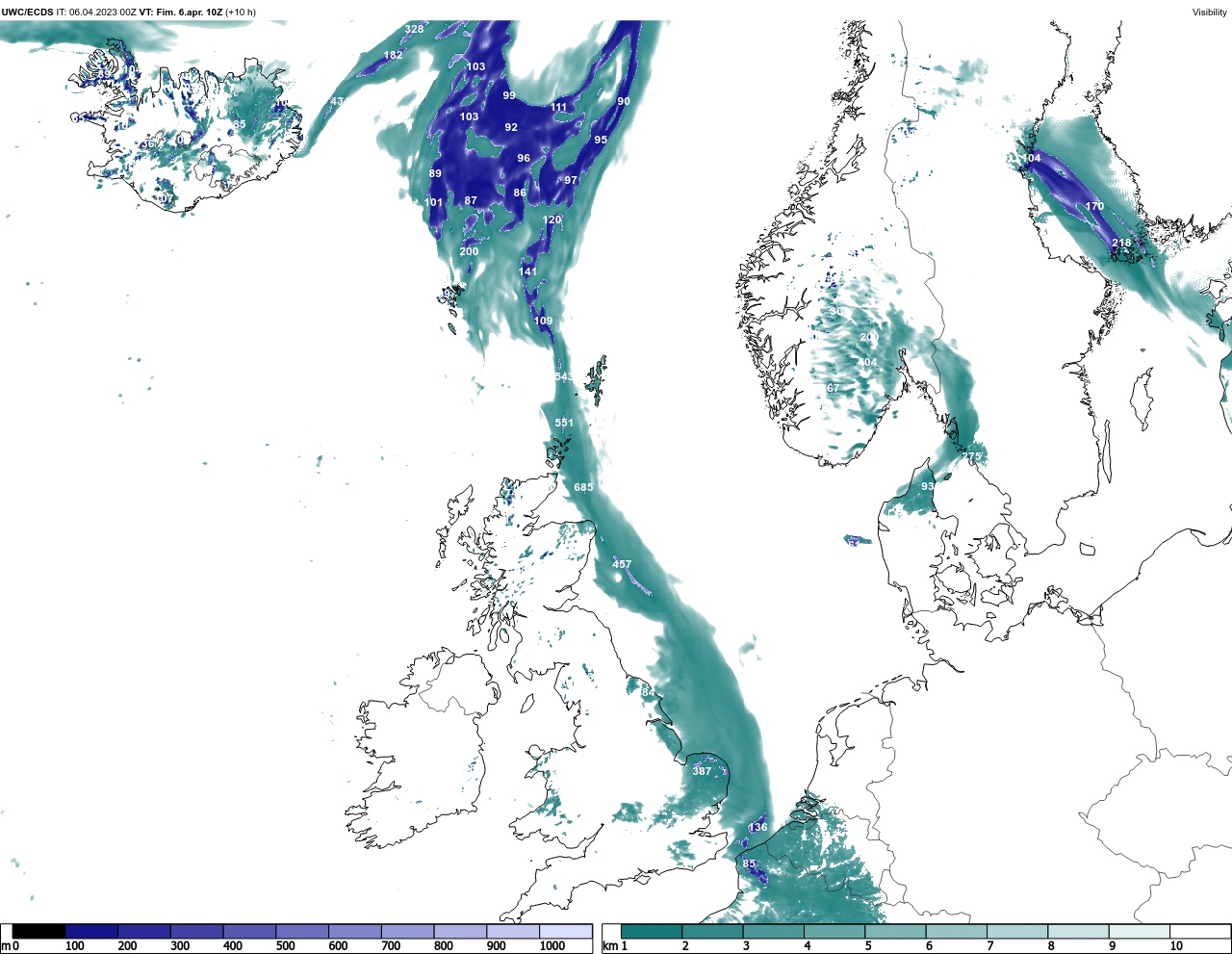
Task: Click the visibility value 95
Action: click(601, 140)
